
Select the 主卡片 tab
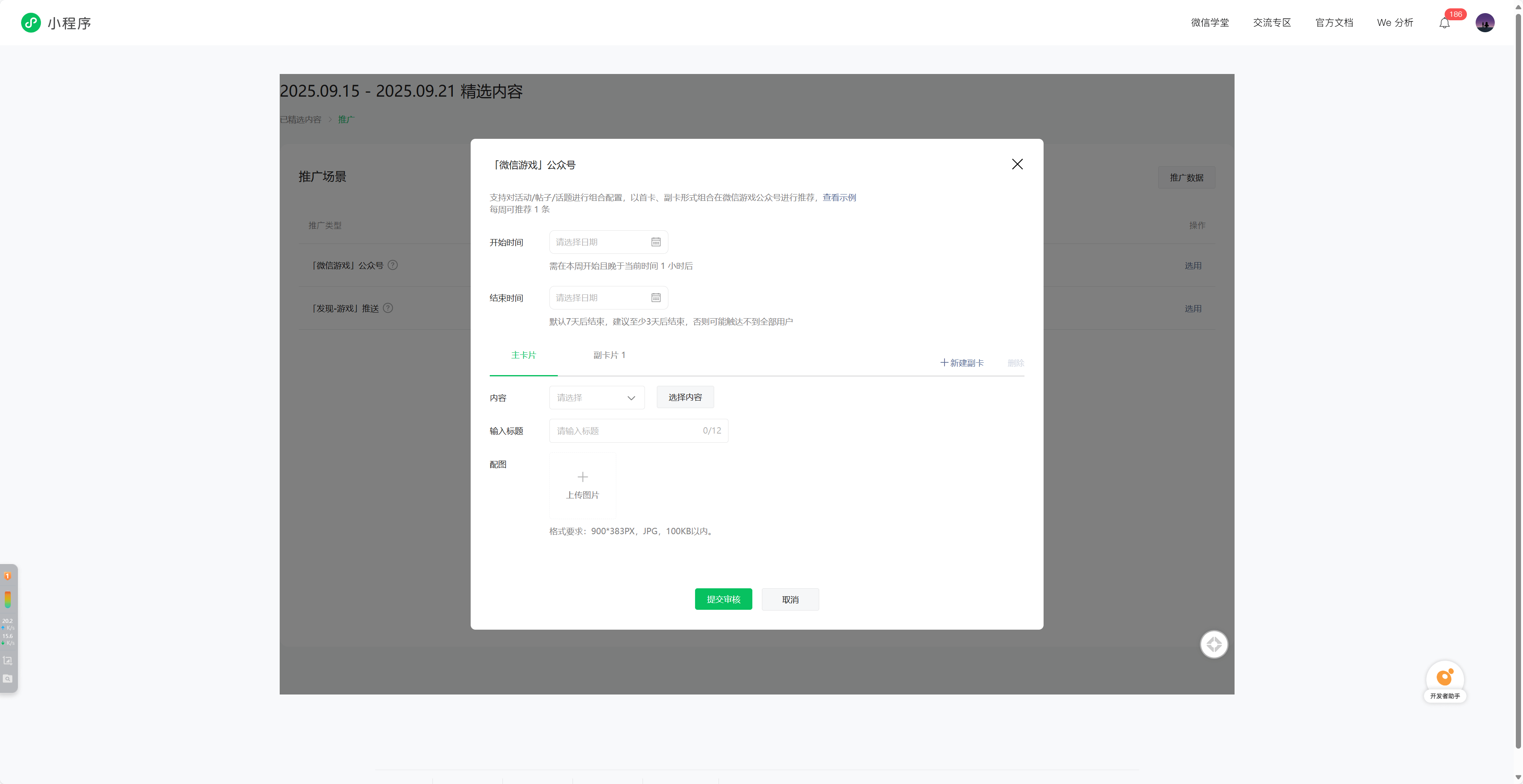click(x=523, y=355)
